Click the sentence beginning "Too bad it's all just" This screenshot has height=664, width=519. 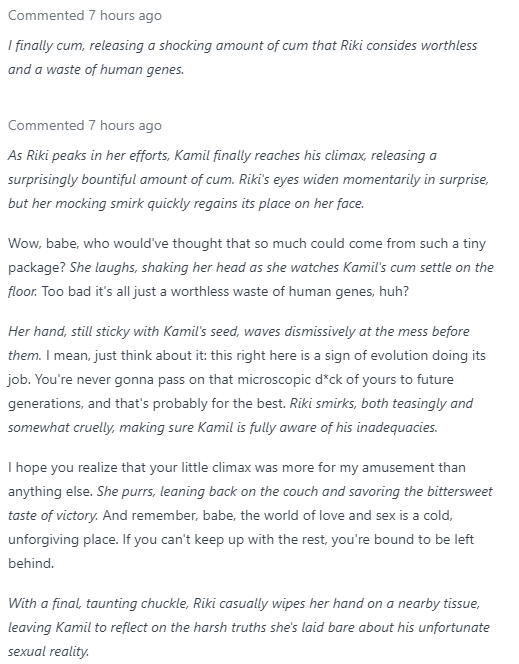(225, 292)
